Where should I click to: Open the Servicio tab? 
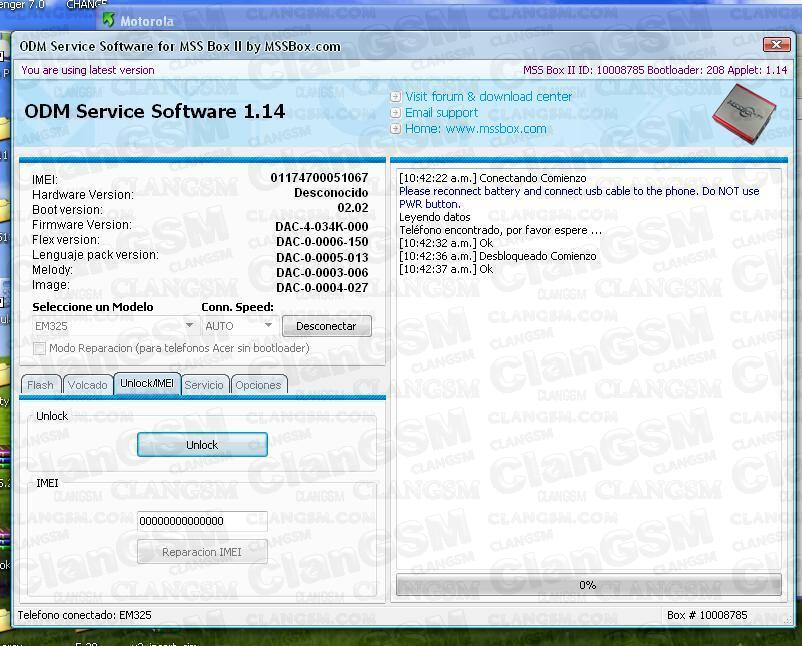[x=204, y=385]
